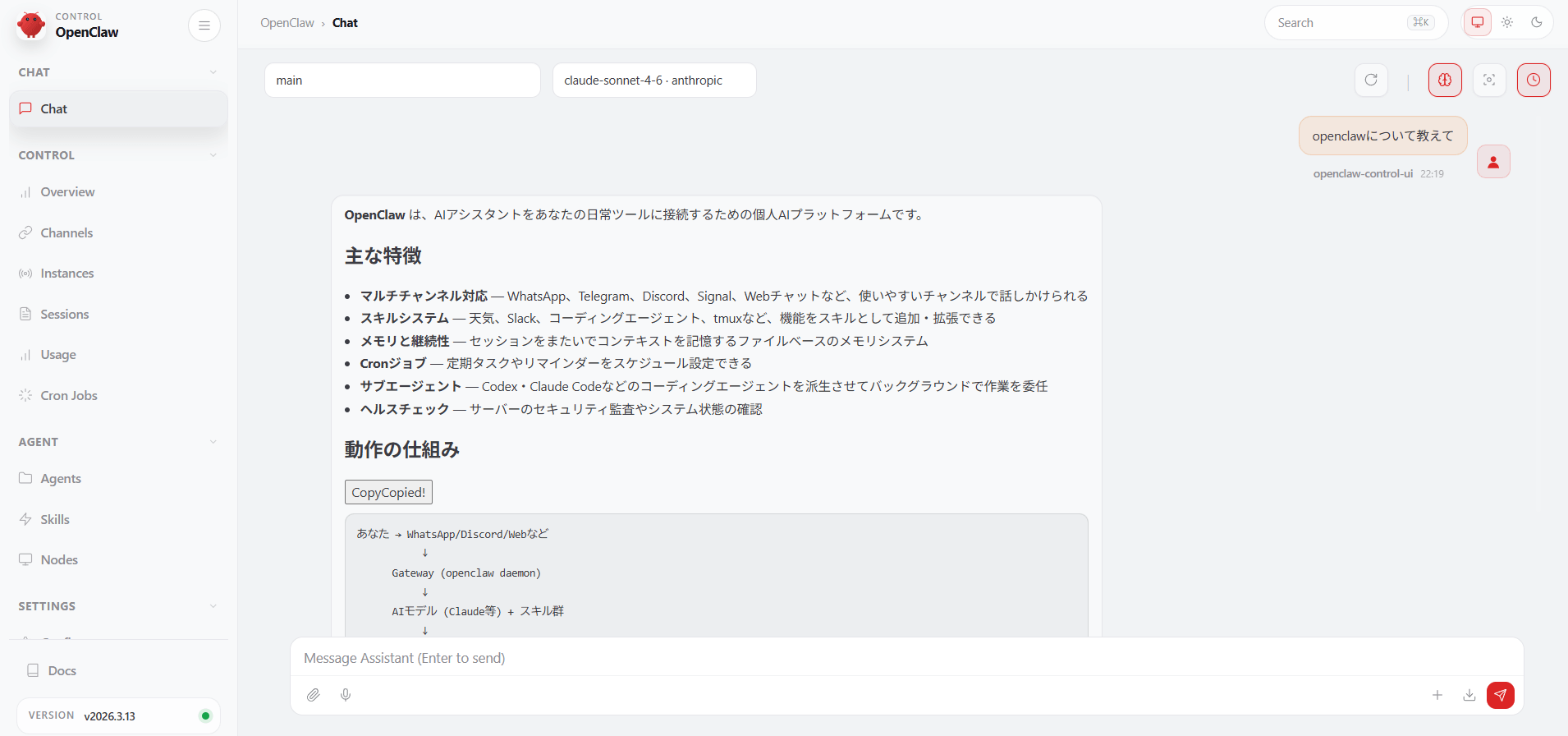Click the Copy code block button
Screen dimensions: 1568x736
[x=388, y=493]
